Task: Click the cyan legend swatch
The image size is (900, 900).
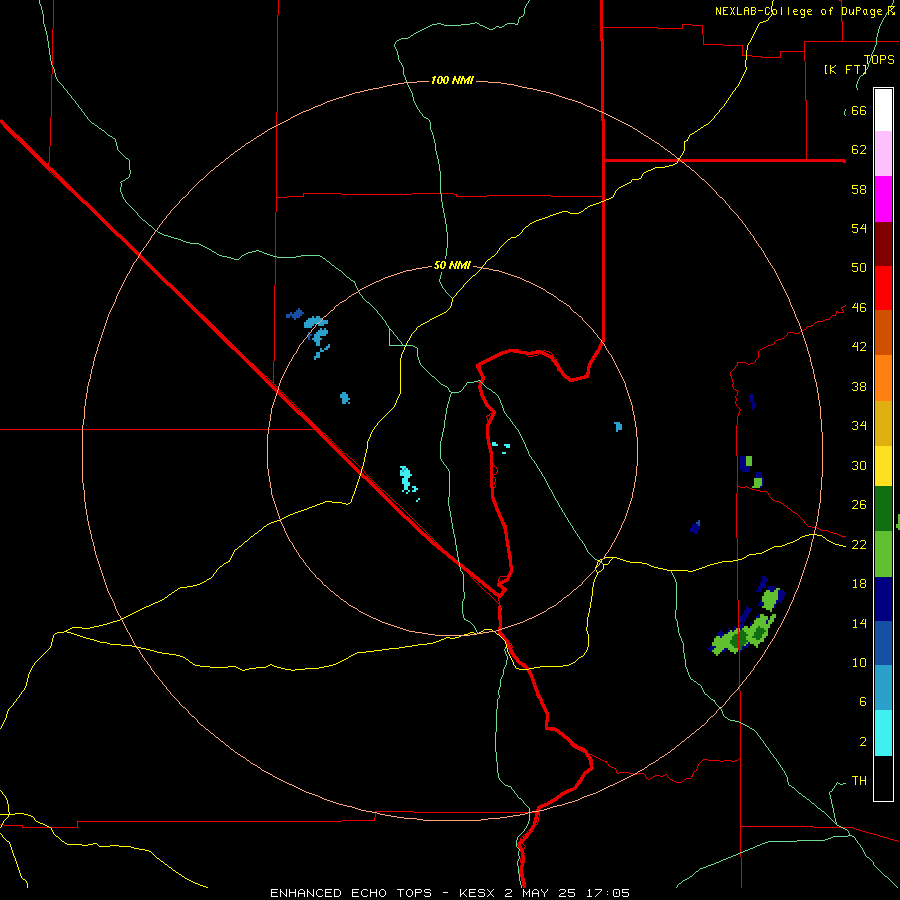Action: click(883, 733)
